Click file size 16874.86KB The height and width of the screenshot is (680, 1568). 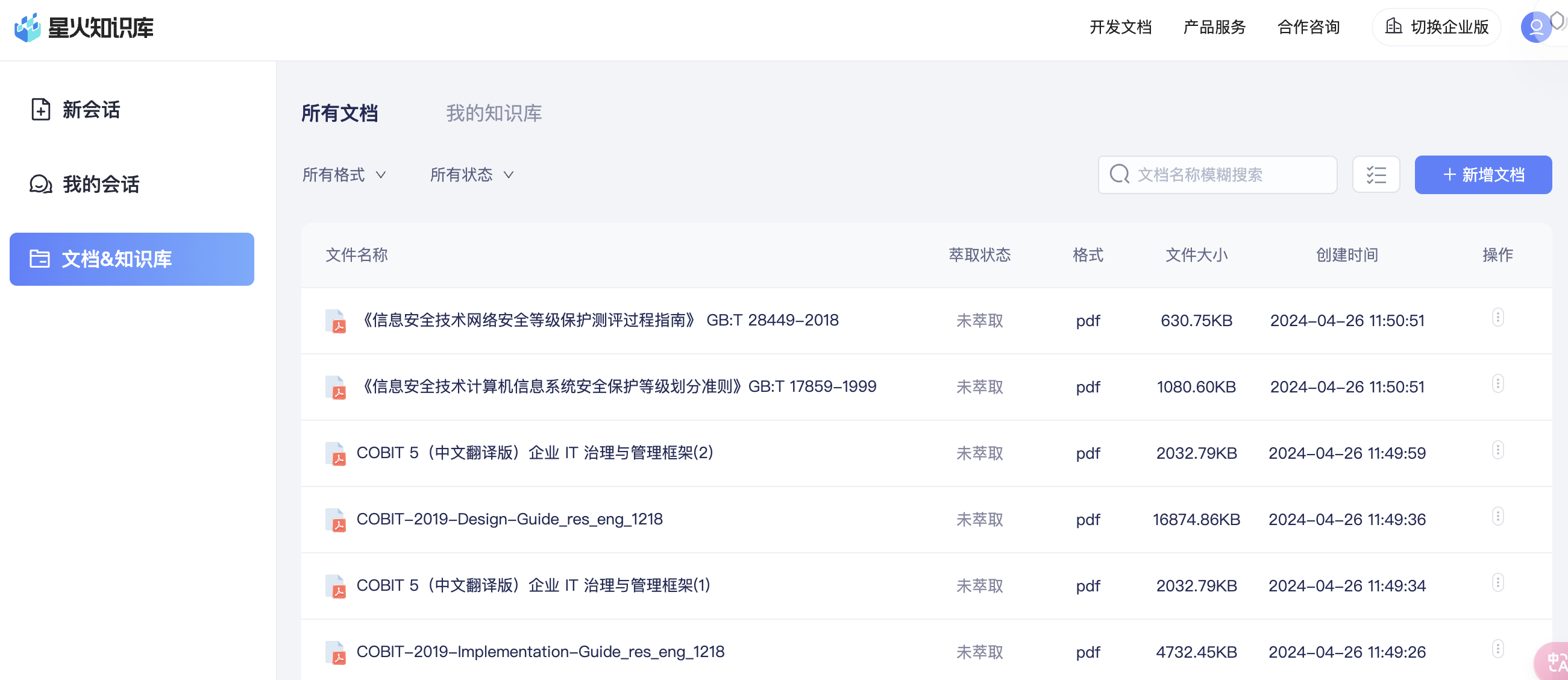pyautogui.click(x=1196, y=520)
